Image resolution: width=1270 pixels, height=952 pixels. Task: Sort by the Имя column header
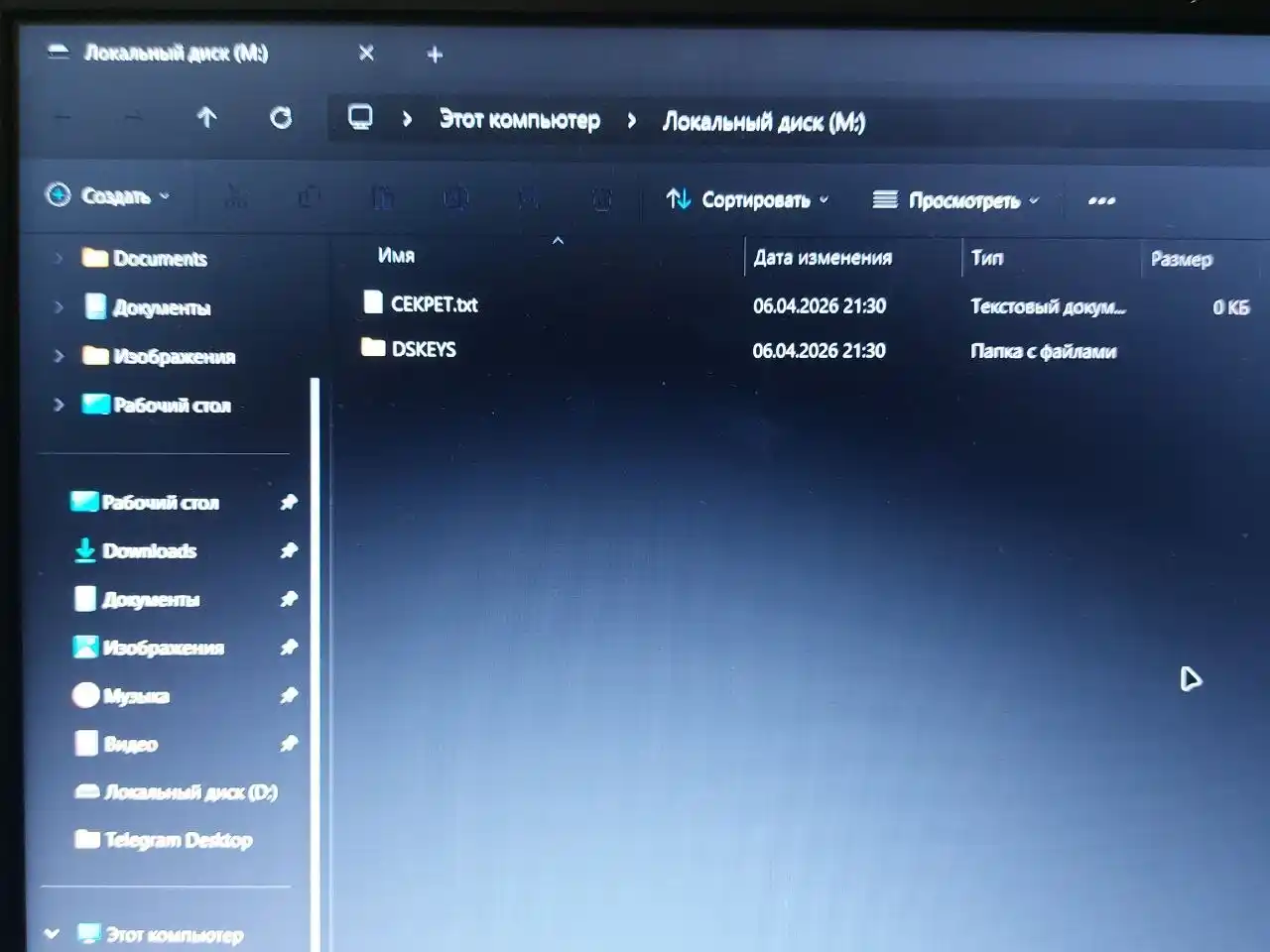pos(396,256)
